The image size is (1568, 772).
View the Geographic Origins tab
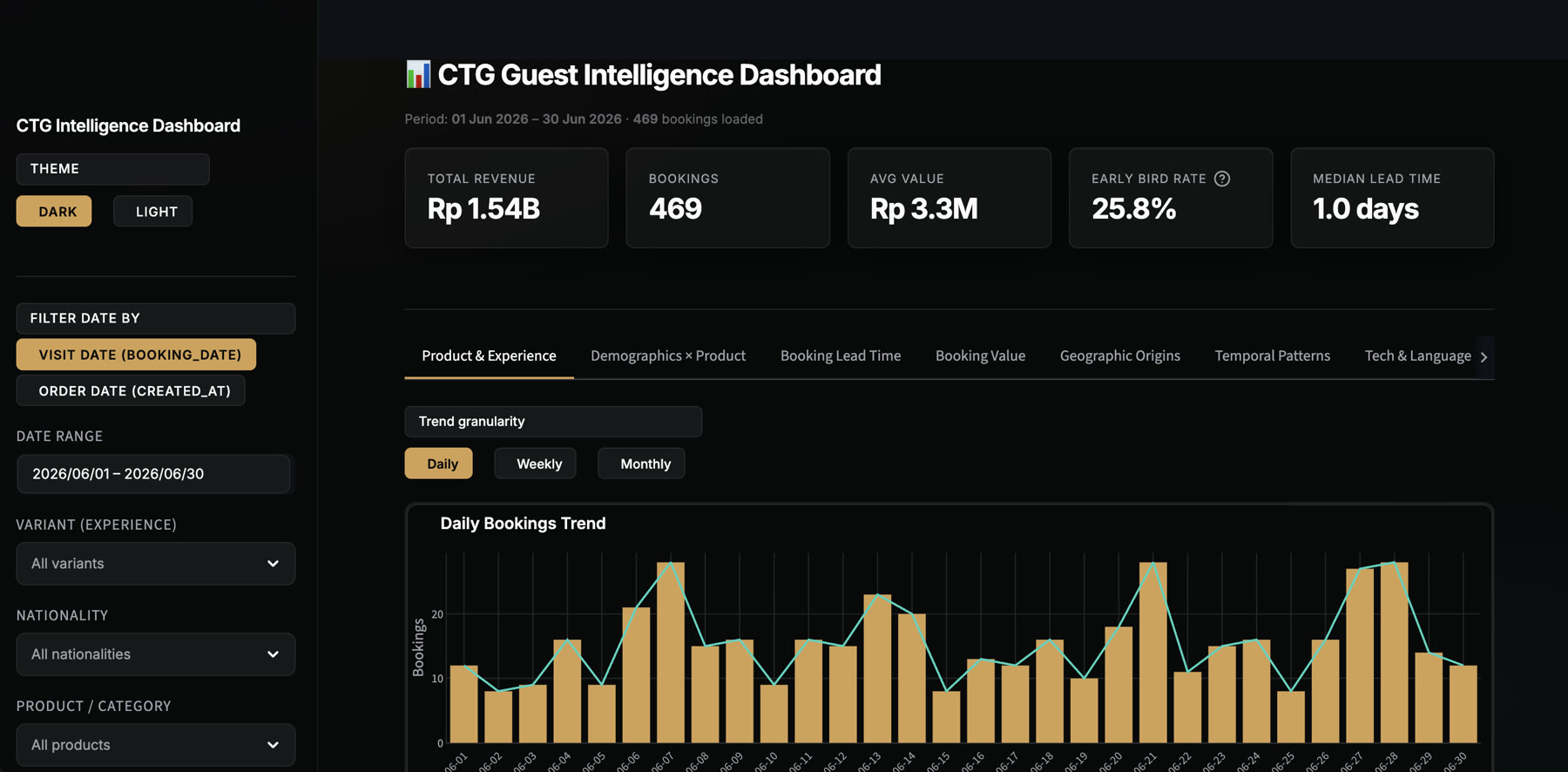click(1120, 356)
